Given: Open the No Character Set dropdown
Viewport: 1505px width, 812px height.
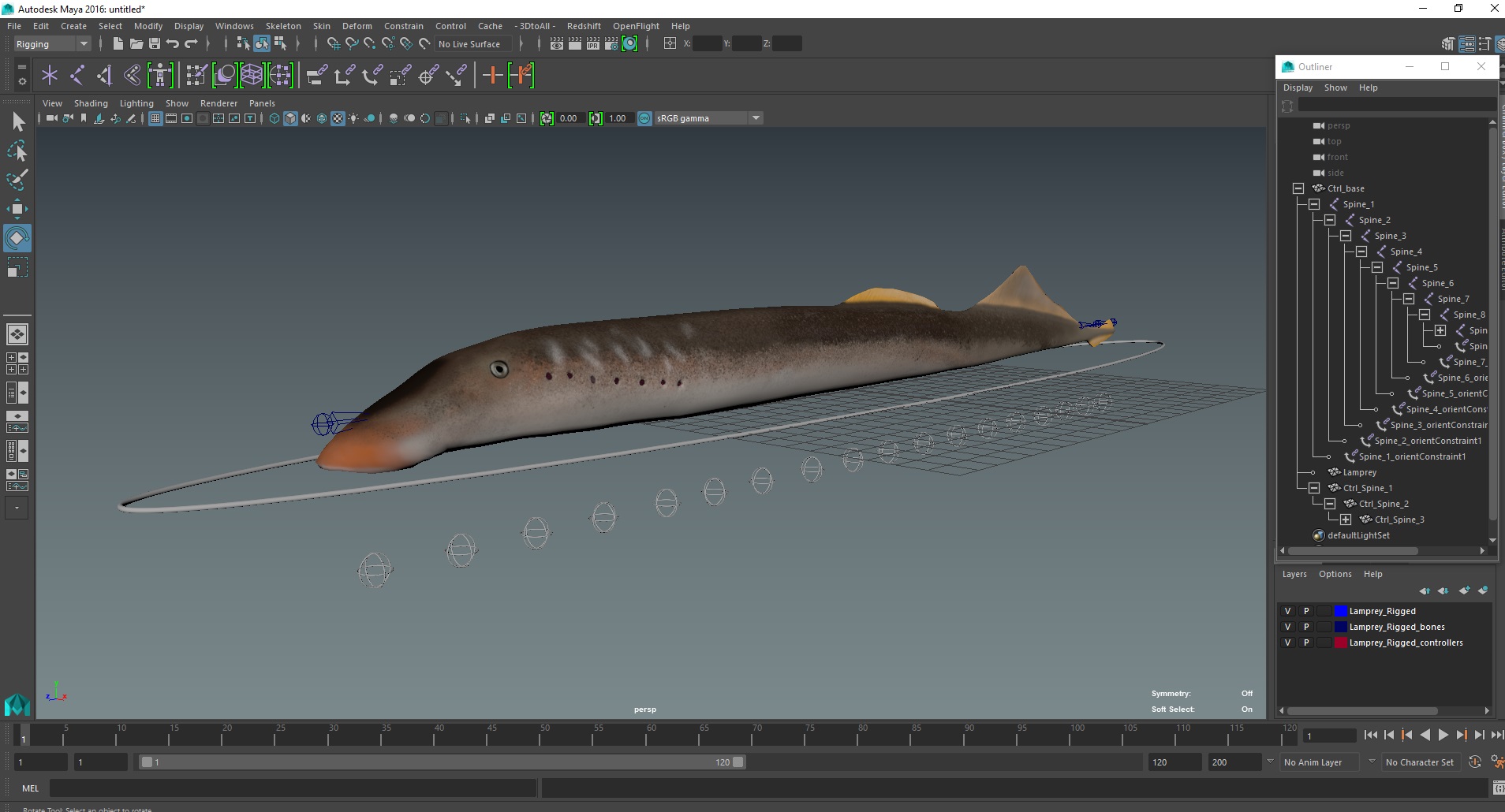Looking at the screenshot, I should (1420, 762).
